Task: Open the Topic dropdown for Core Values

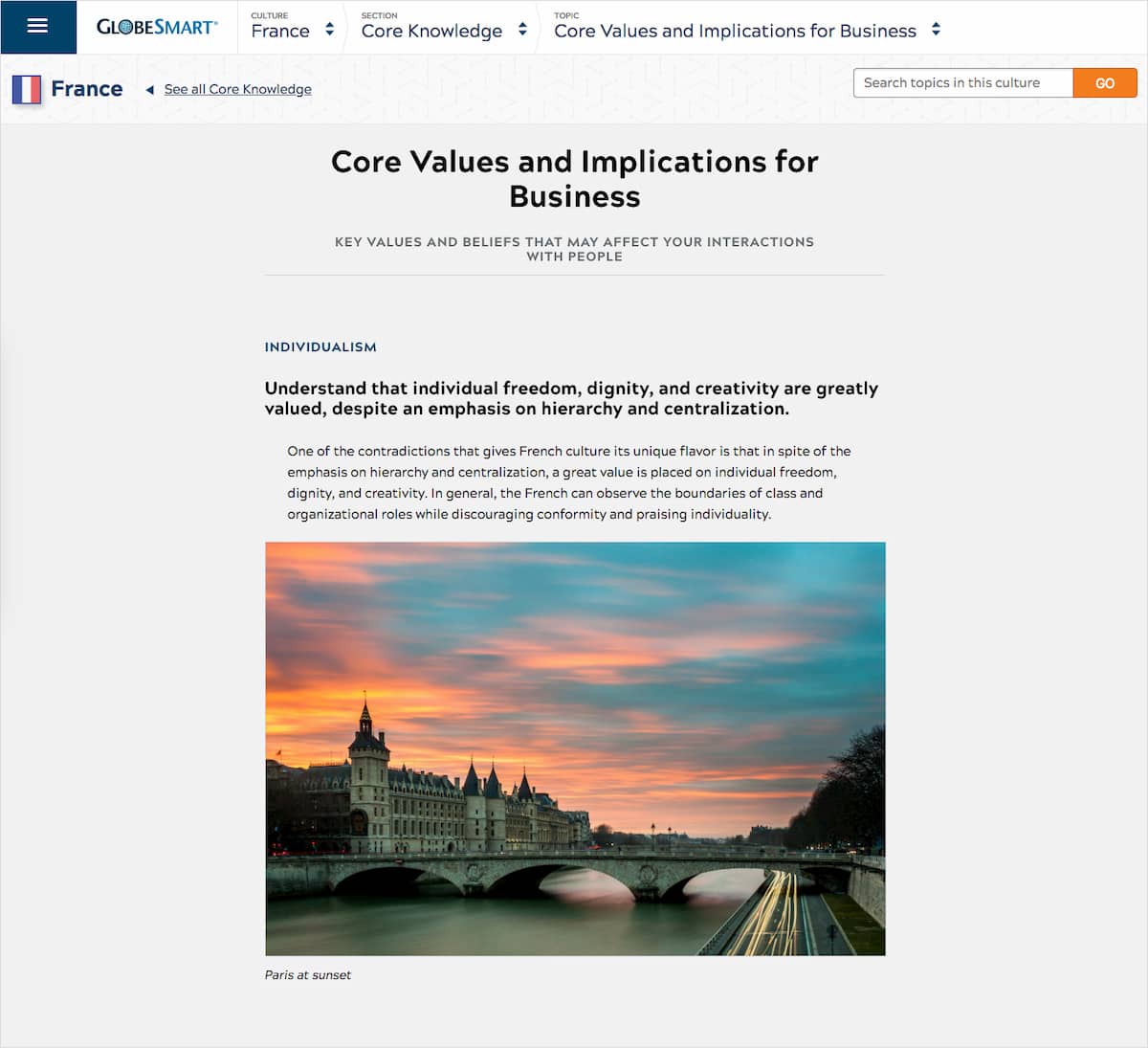Action: pos(735,31)
